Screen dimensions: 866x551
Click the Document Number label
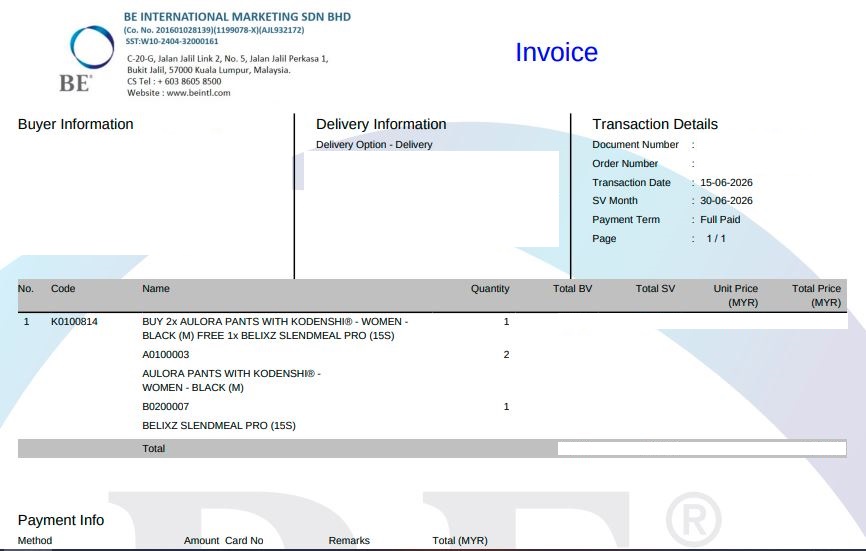635,145
